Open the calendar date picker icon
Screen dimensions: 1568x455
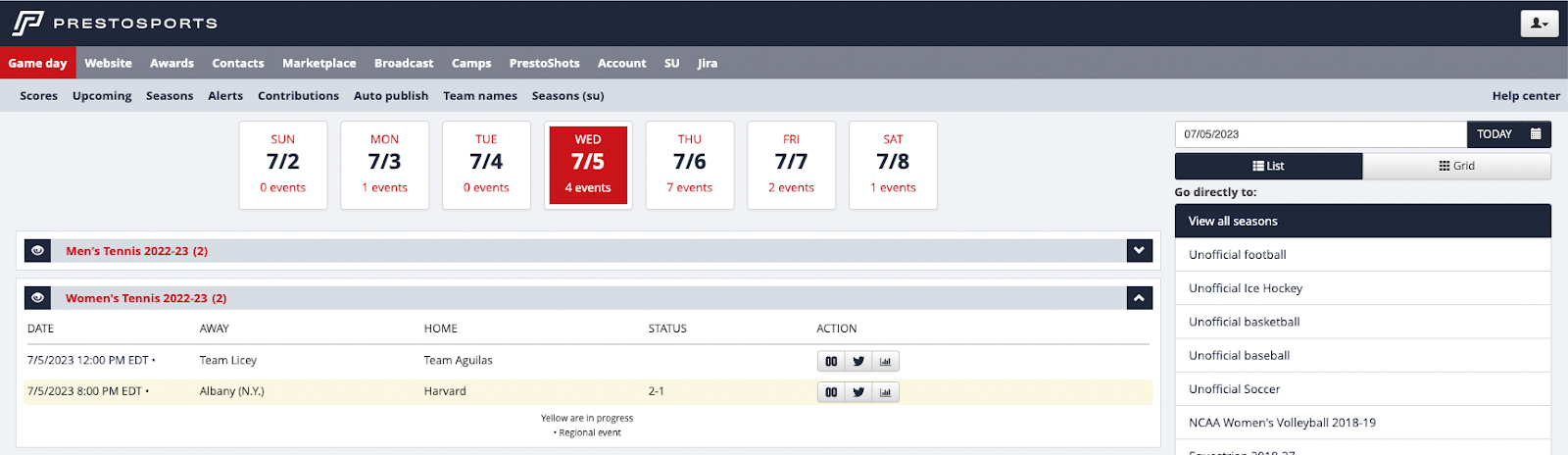coord(1536,134)
